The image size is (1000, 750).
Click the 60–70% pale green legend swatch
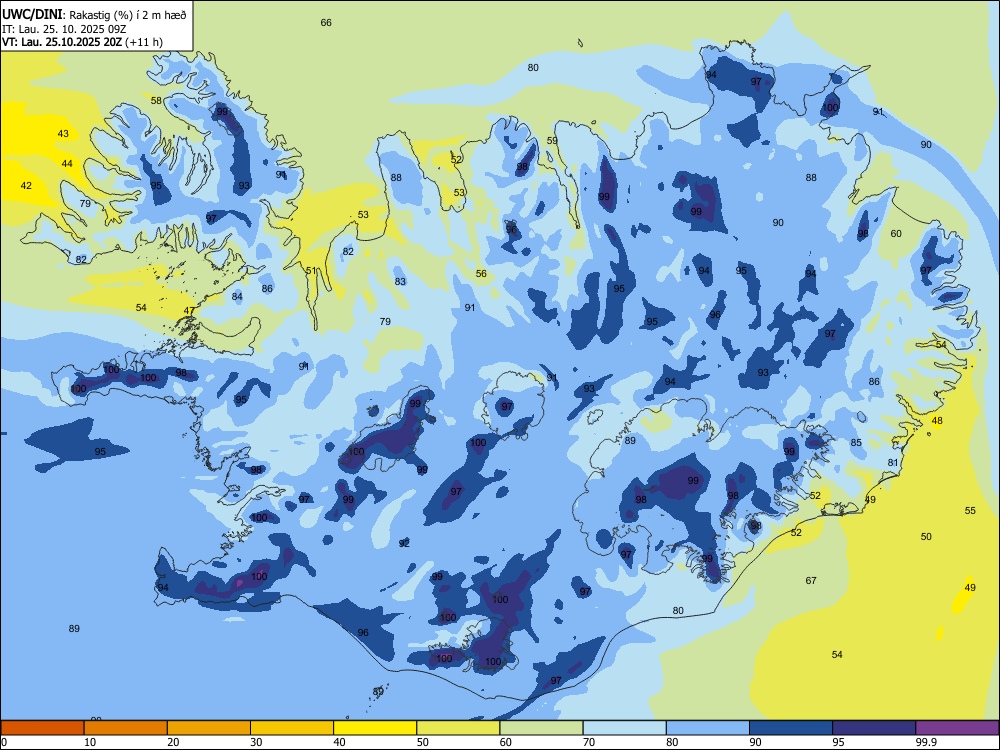(x=541, y=728)
